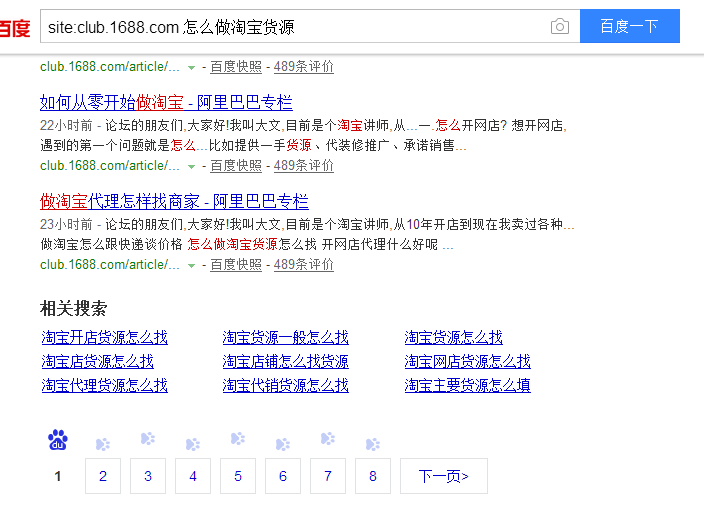Select related search 淘宝开店货源怎么找
Viewport: 704px width, 526px height.
point(104,337)
